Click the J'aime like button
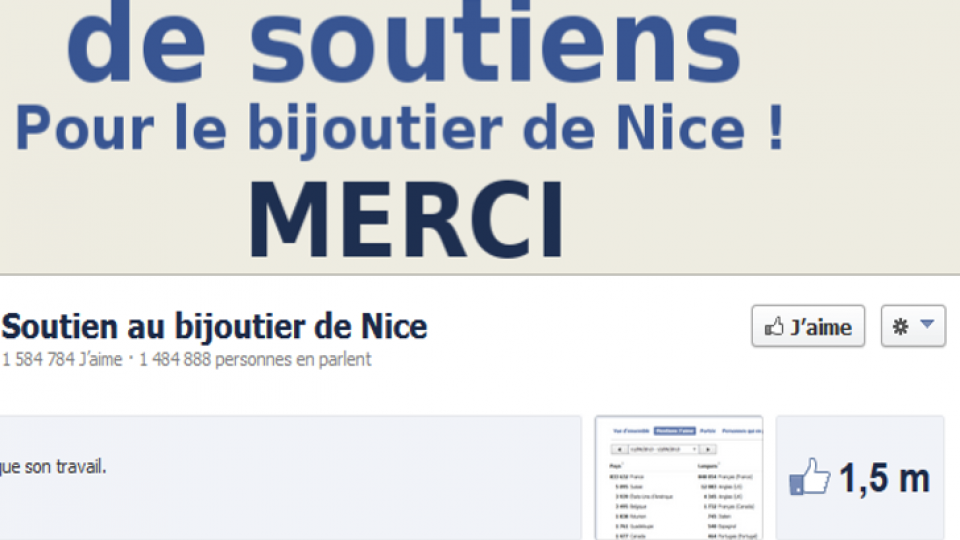This screenshot has width=960, height=540. coord(808,326)
